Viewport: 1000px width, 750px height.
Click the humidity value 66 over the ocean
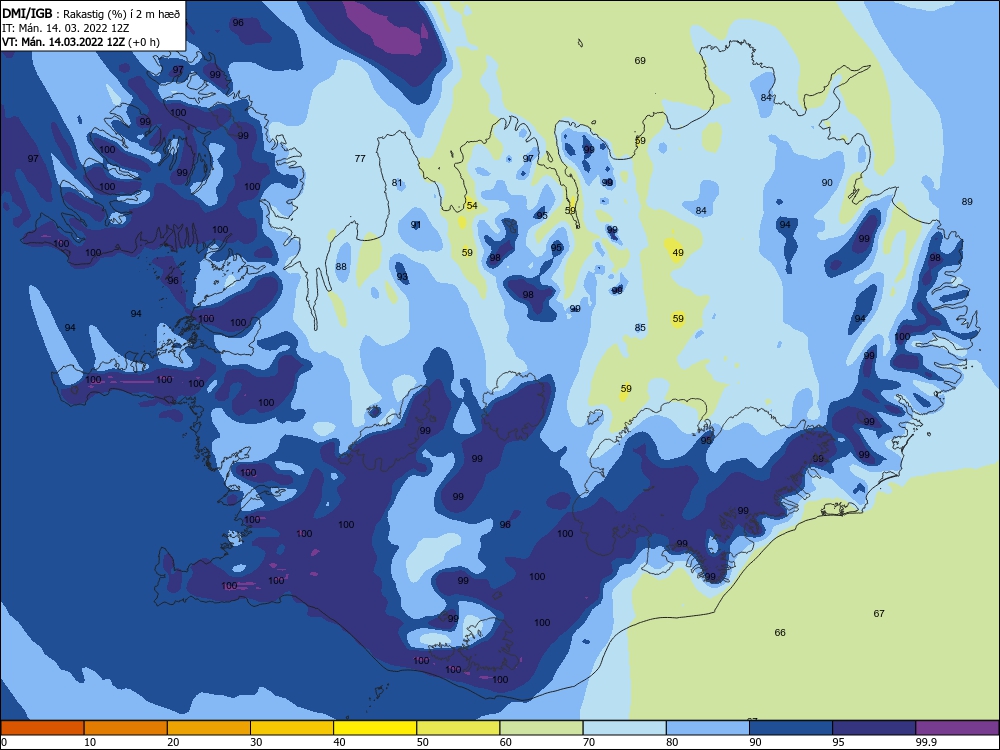780,633
